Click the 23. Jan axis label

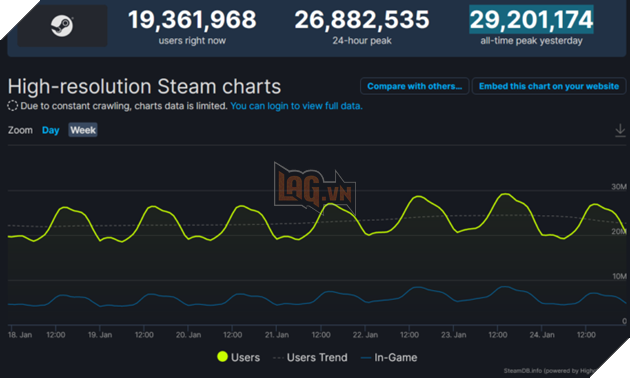coord(454,335)
